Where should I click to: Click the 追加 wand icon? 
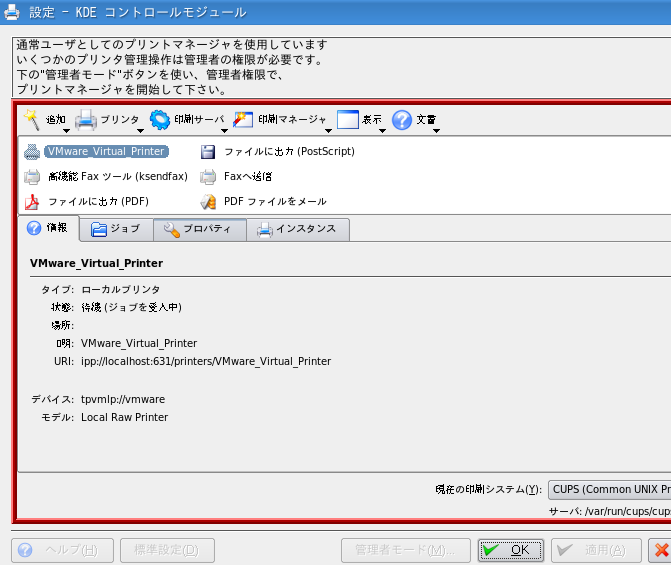pos(32,119)
